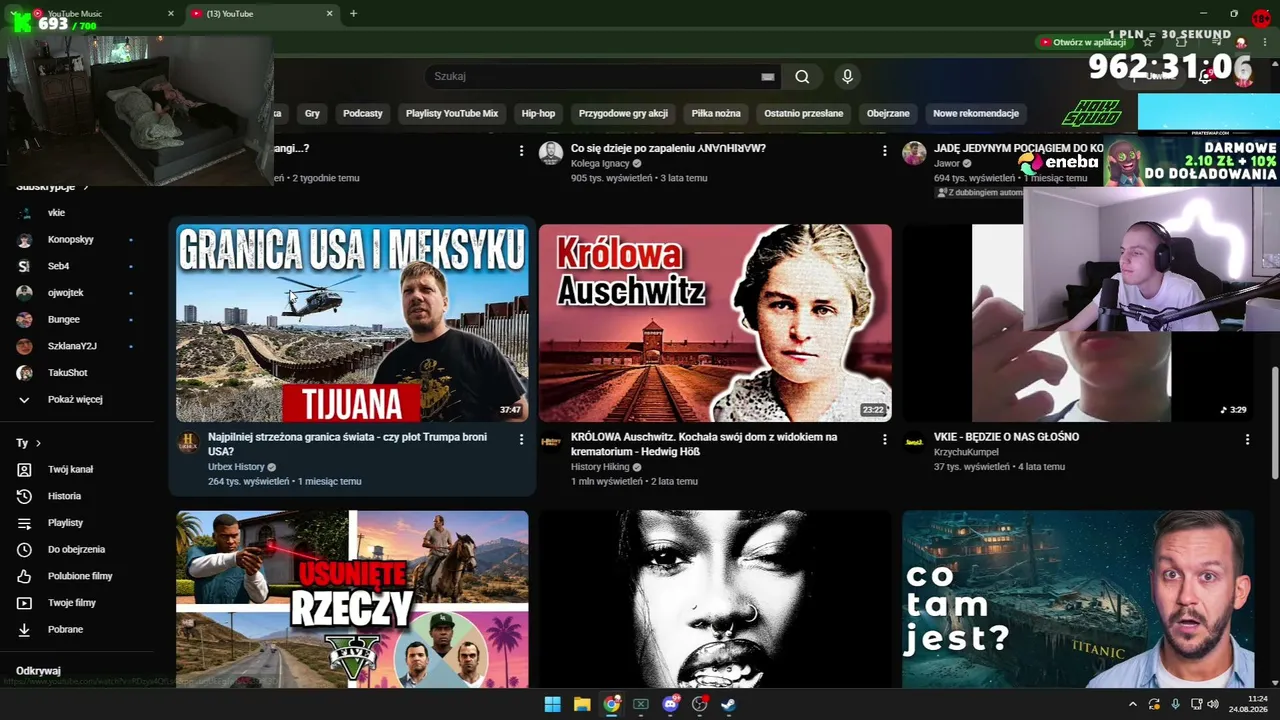Expand the Ty section chevron
Viewport: 1280px width, 720px height.
(39, 443)
